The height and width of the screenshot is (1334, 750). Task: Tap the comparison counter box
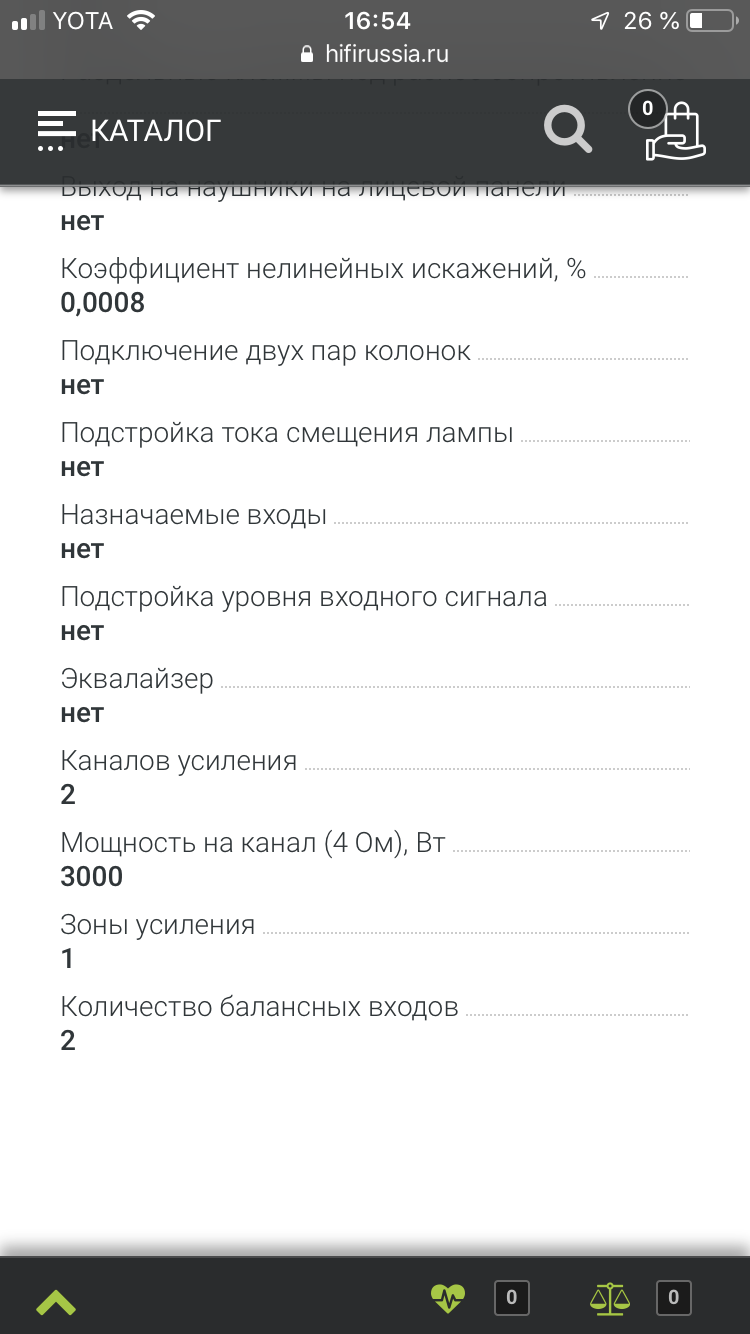(673, 1298)
